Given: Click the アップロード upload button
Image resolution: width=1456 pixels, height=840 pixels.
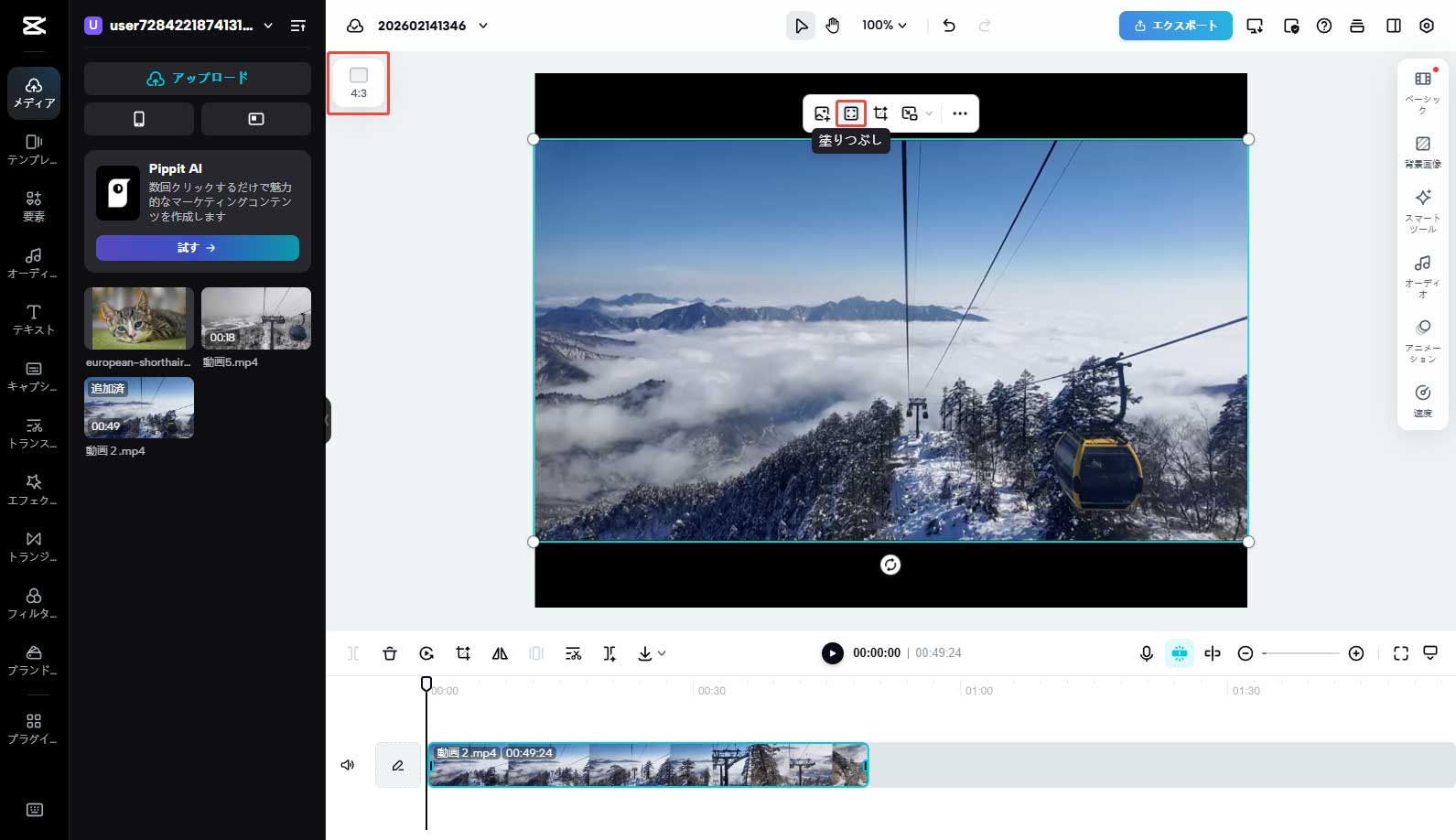Looking at the screenshot, I should click(198, 79).
